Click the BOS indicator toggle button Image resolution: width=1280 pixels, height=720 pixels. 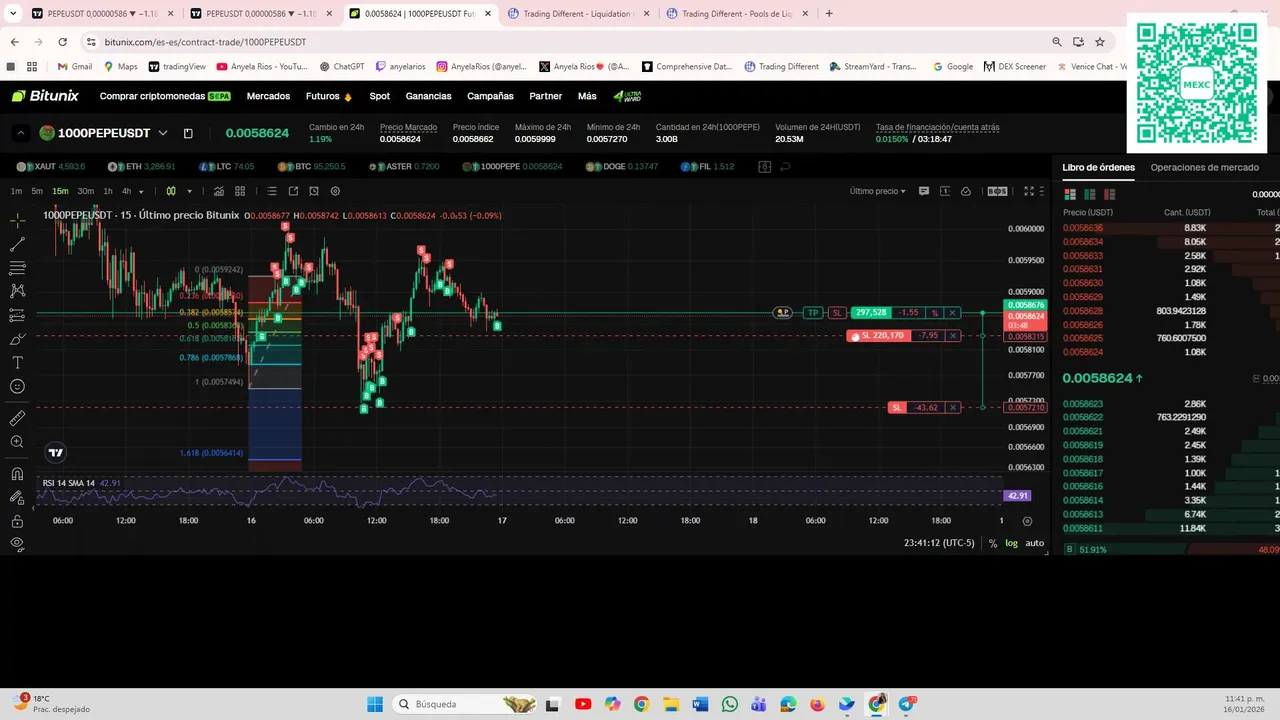coord(997,191)
